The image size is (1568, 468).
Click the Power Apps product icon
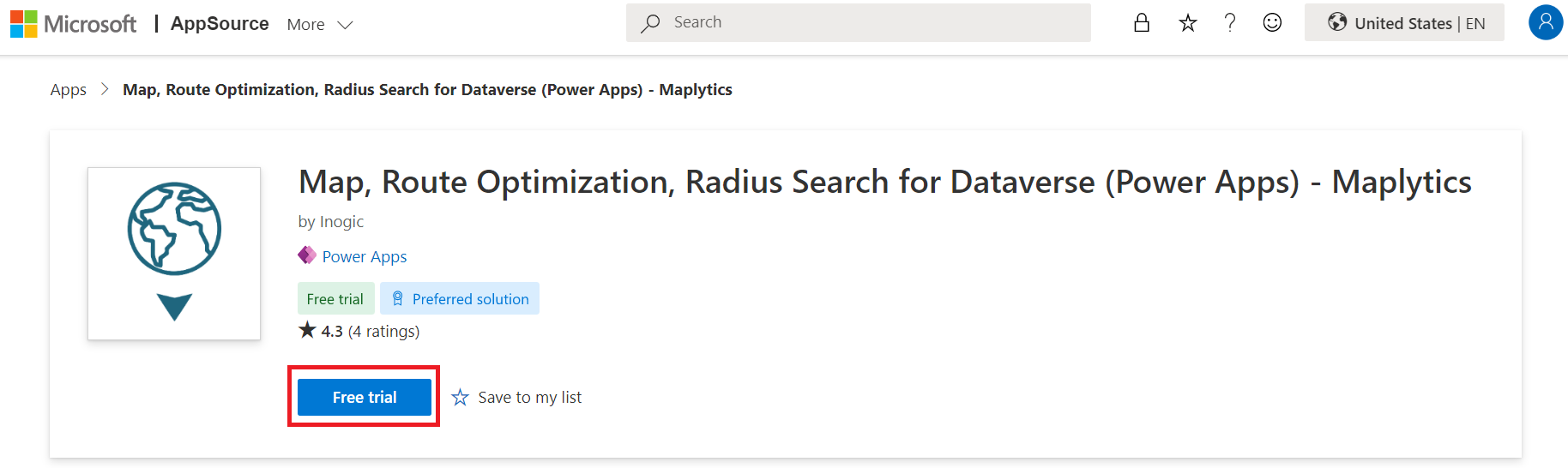click(x=307, y=255)
